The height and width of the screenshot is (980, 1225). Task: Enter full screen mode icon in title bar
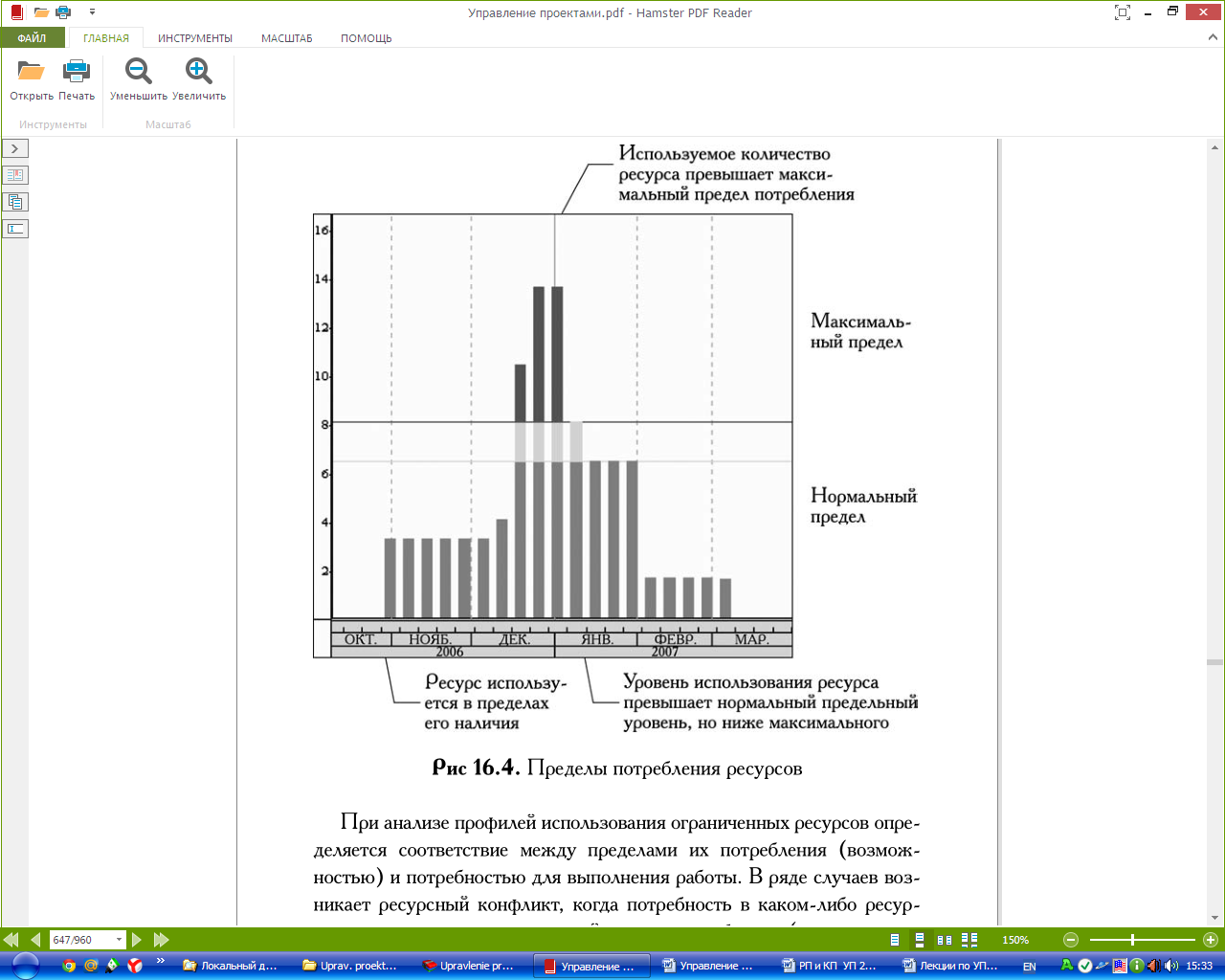point(1123,12)
